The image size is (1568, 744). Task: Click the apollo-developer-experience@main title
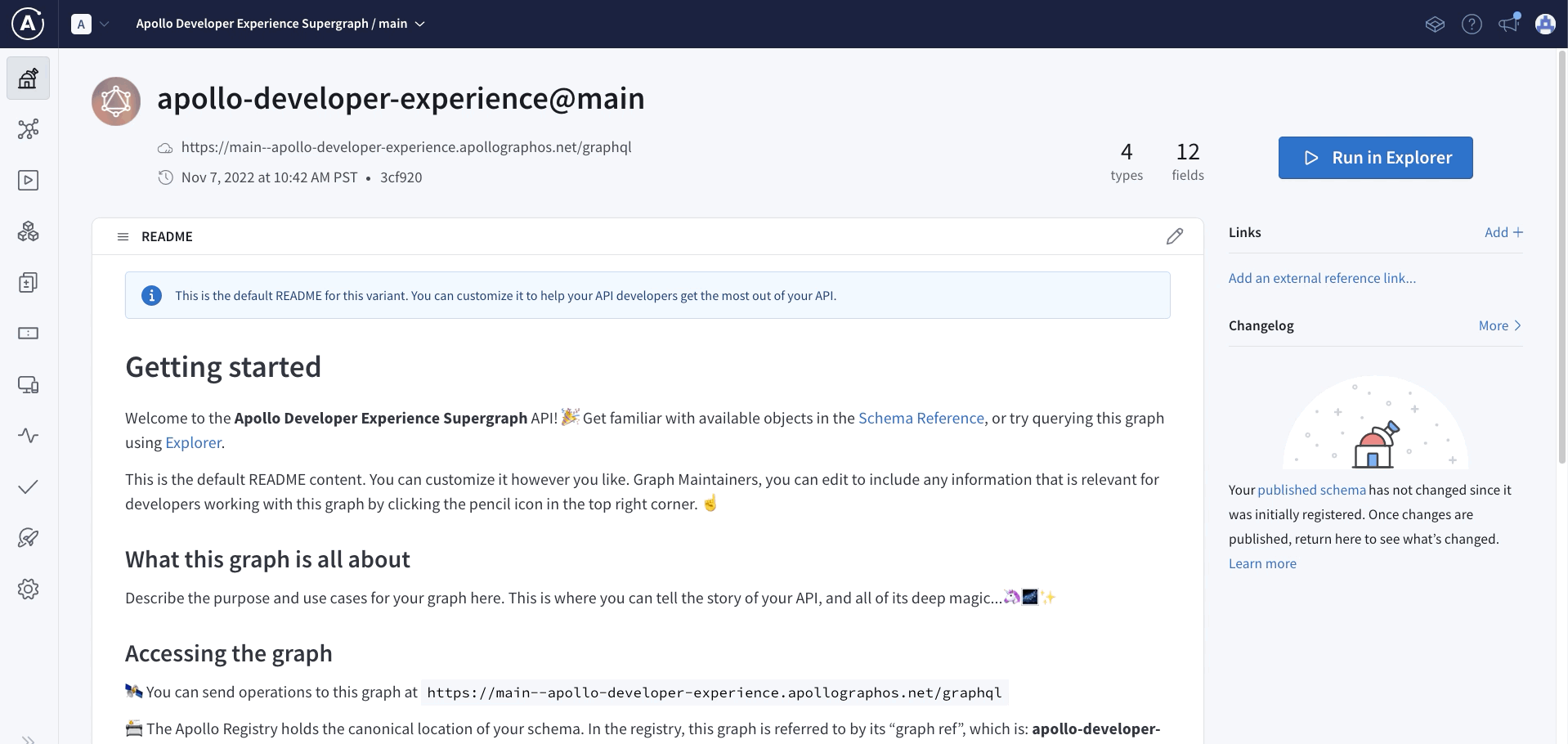point(401,98)
